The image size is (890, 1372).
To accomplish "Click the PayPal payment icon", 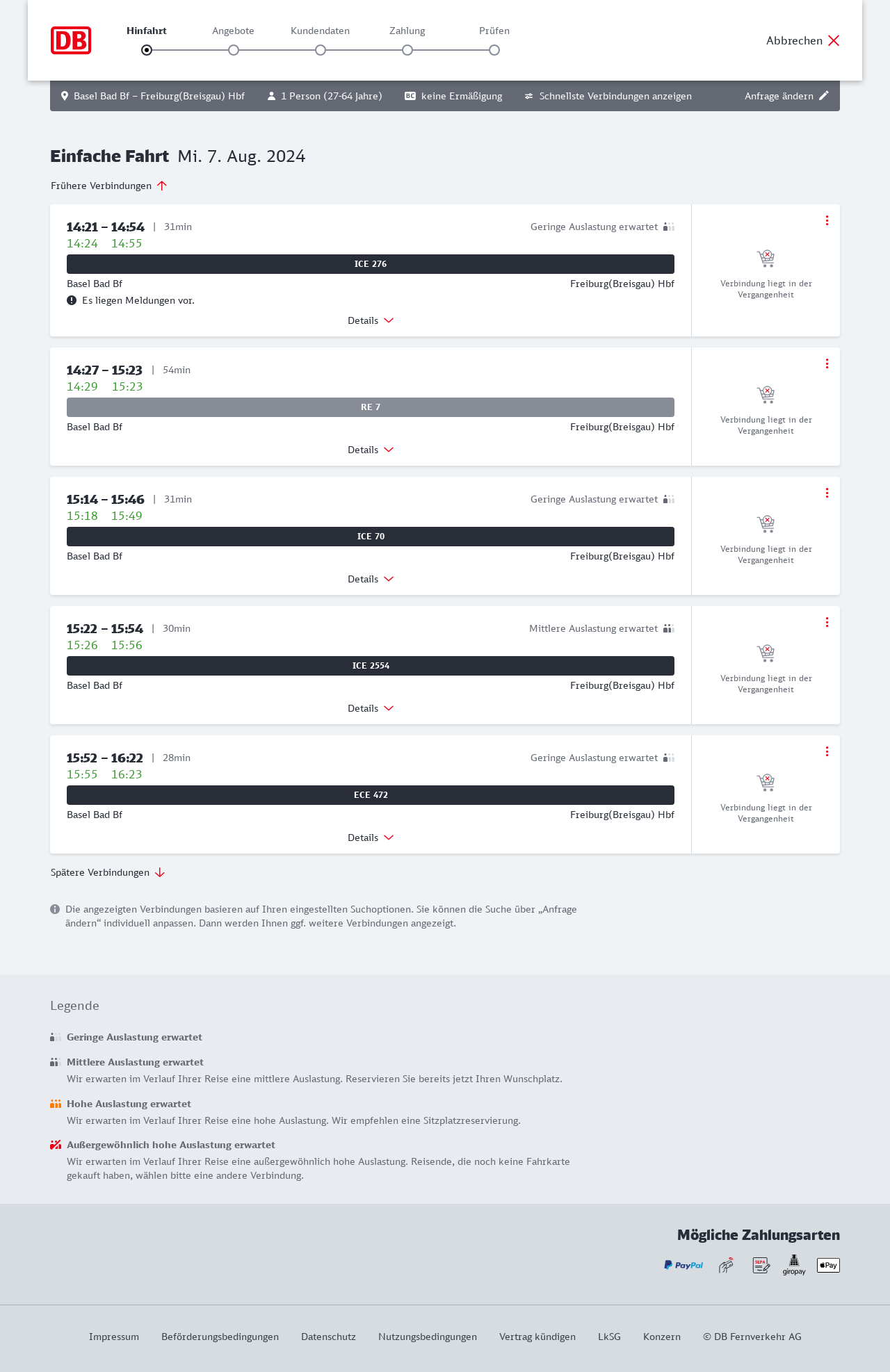I will click(x=683, y=1265).
